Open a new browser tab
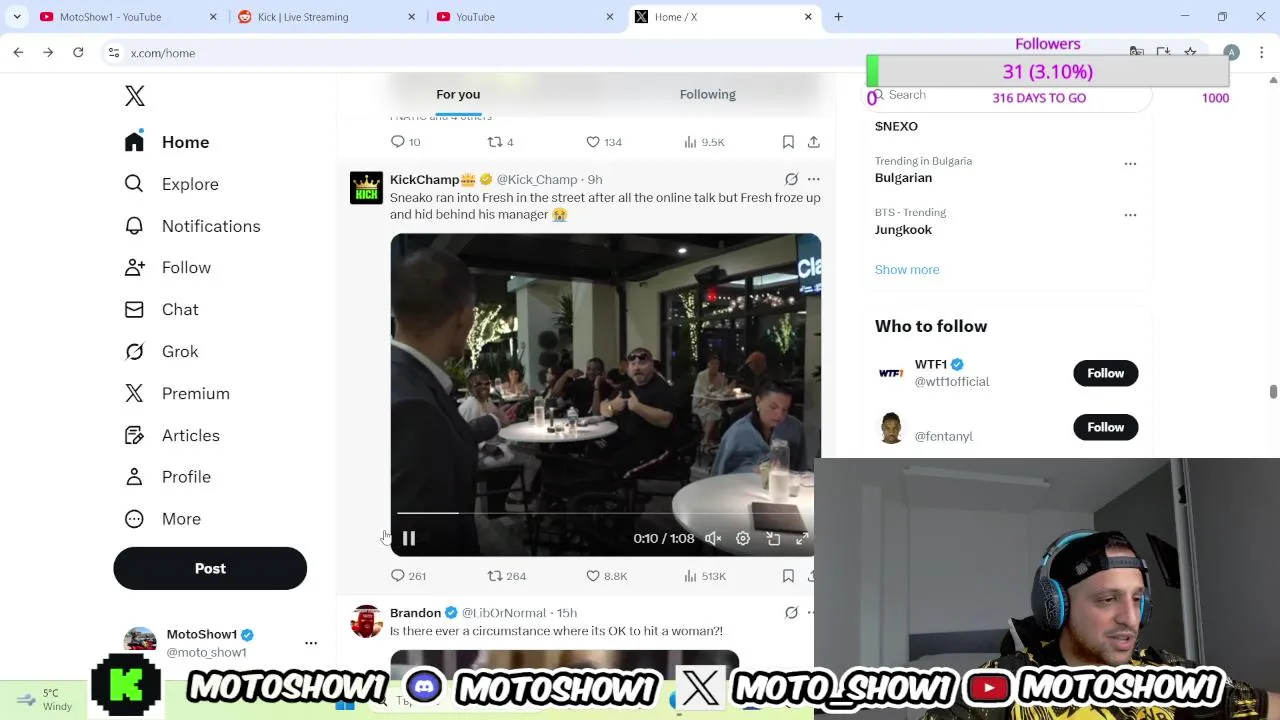 point(838,17)
